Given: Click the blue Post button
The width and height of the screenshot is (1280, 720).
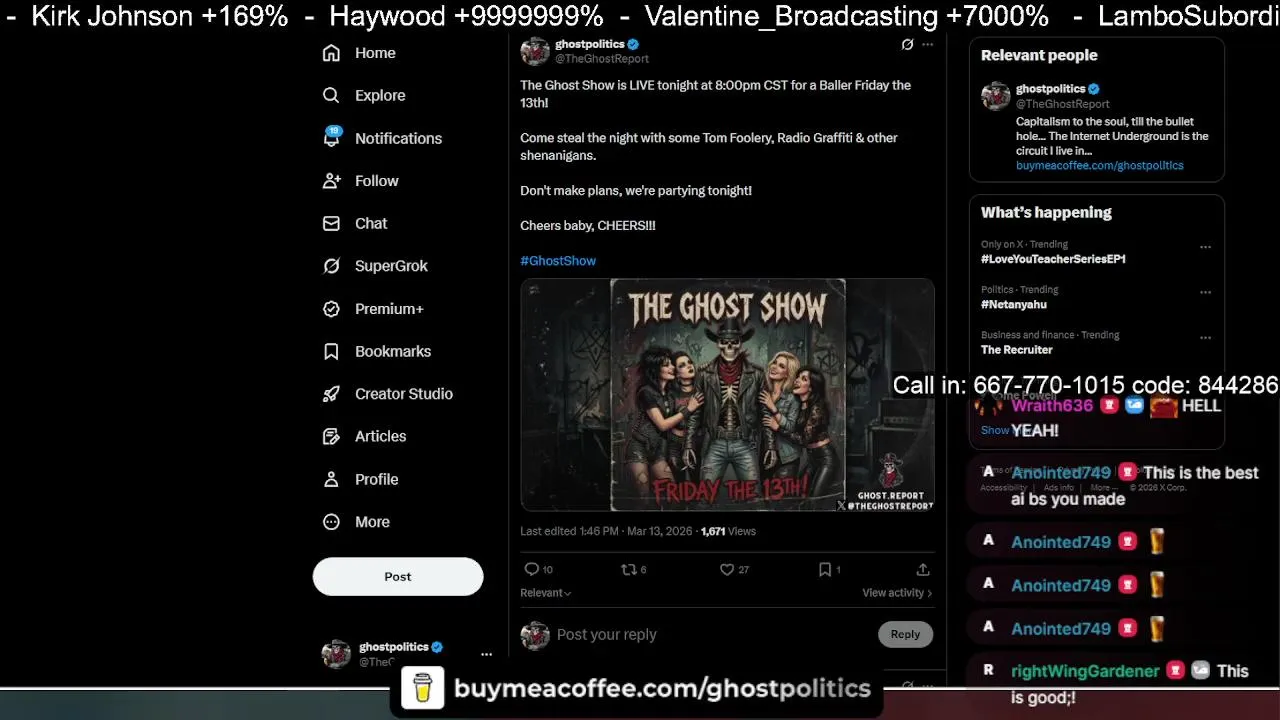Looking at the screenshot, I should (398, 577).
